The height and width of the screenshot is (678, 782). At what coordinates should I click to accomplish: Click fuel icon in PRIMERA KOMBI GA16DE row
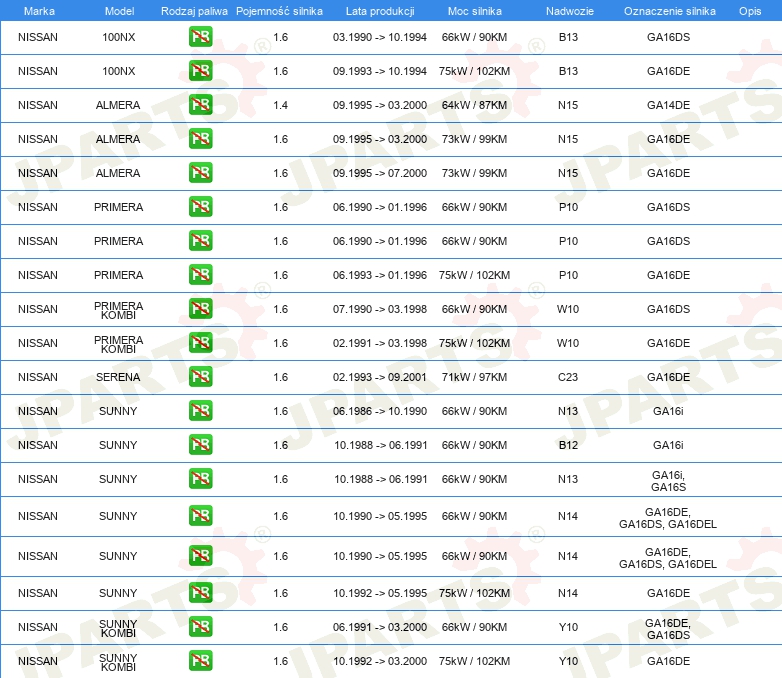pyautogui.click(x=200, y=343)
